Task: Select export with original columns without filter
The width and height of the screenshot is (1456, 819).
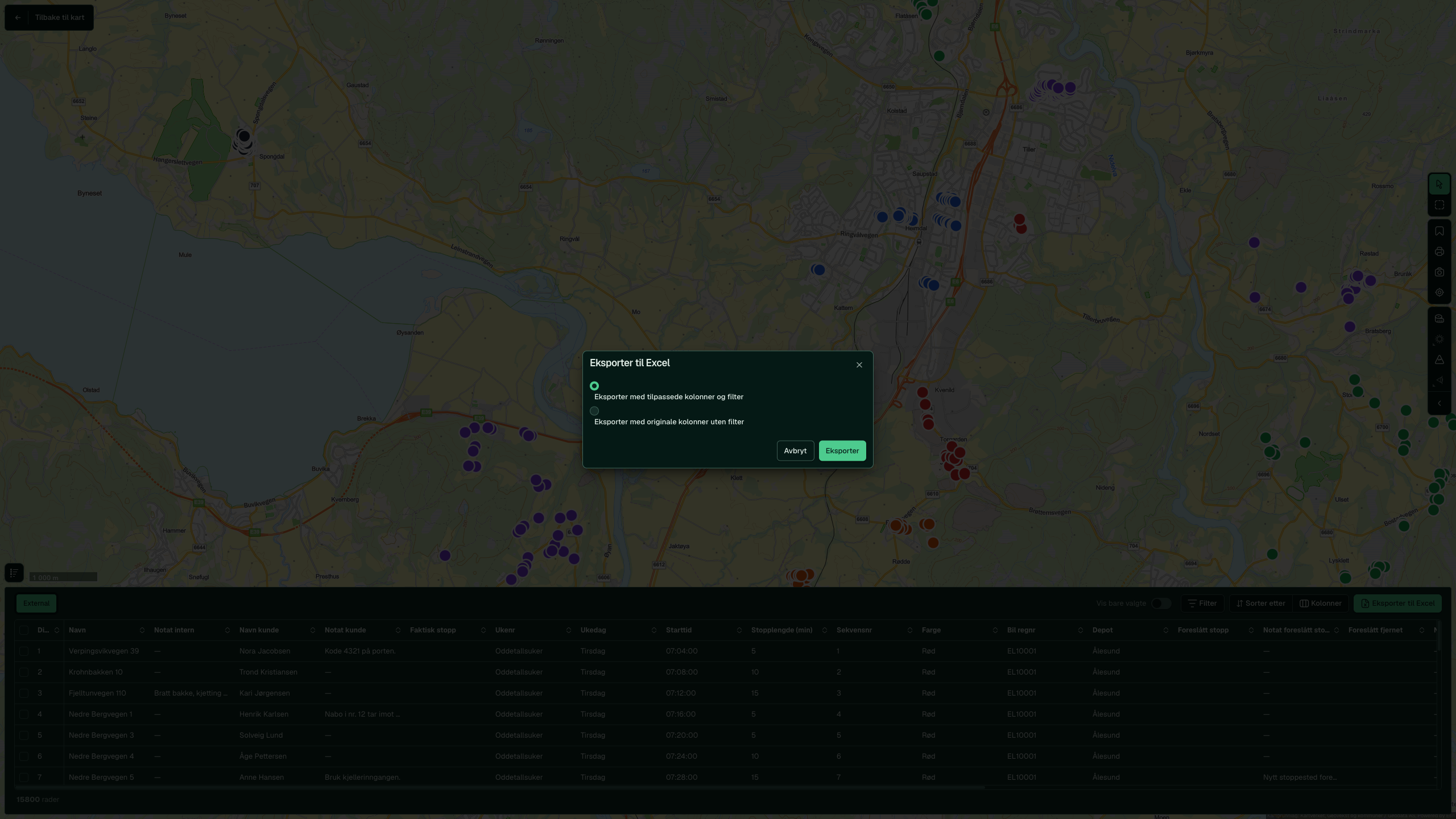Action: pos(594,411)
